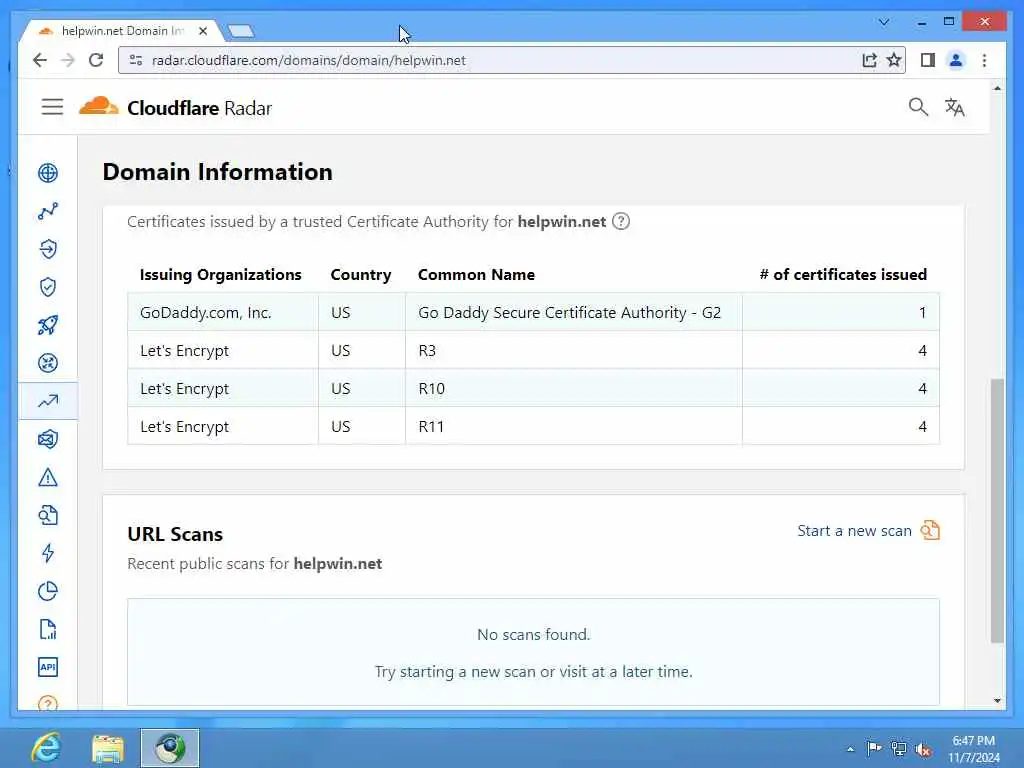Select the GoDaddy.com, Inc. cell
The width and height of the screenshot is (1024, 768).
(x=223, y=312)
